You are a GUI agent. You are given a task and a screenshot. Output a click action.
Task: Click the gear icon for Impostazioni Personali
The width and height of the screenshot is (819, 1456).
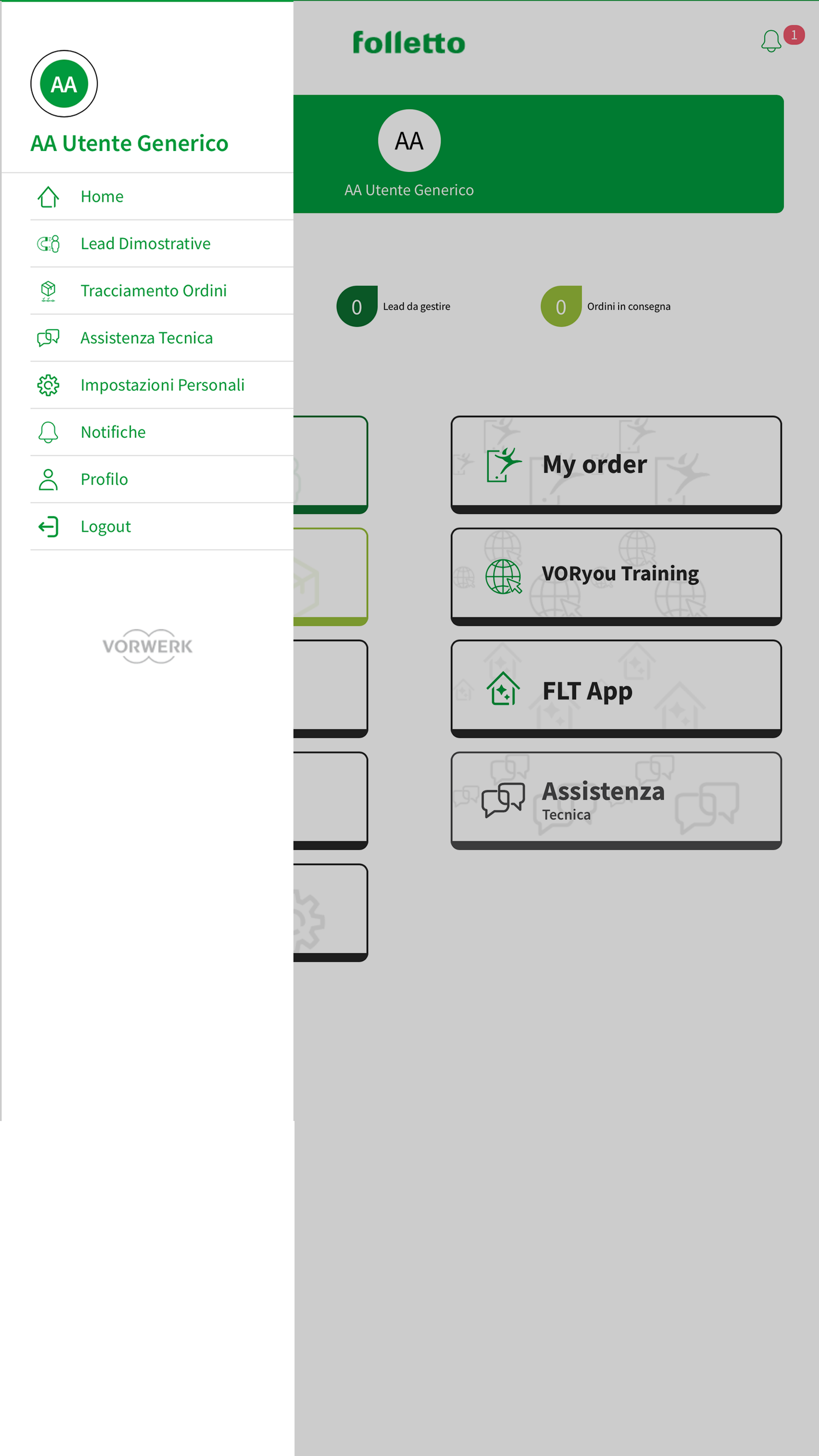coord(48,385)
